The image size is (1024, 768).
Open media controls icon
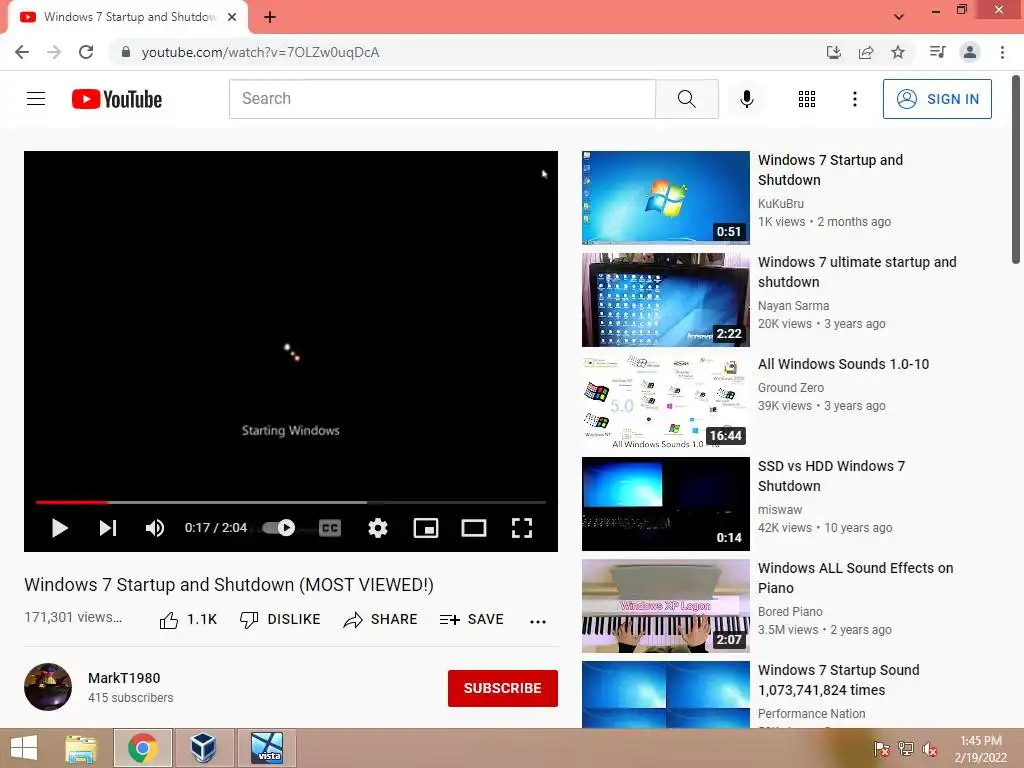click(937, 52)
